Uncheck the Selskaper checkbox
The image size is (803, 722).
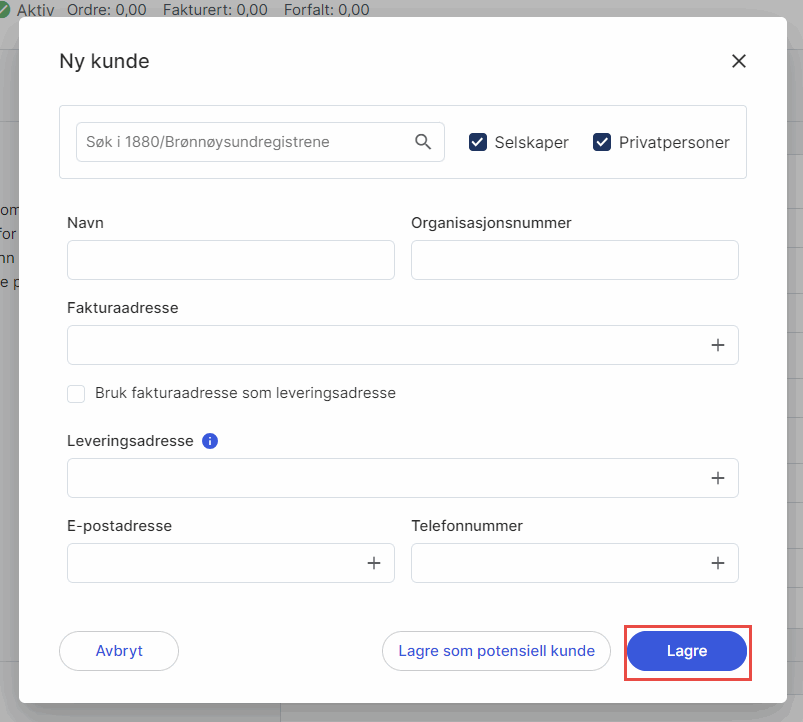tap(478, 142)
